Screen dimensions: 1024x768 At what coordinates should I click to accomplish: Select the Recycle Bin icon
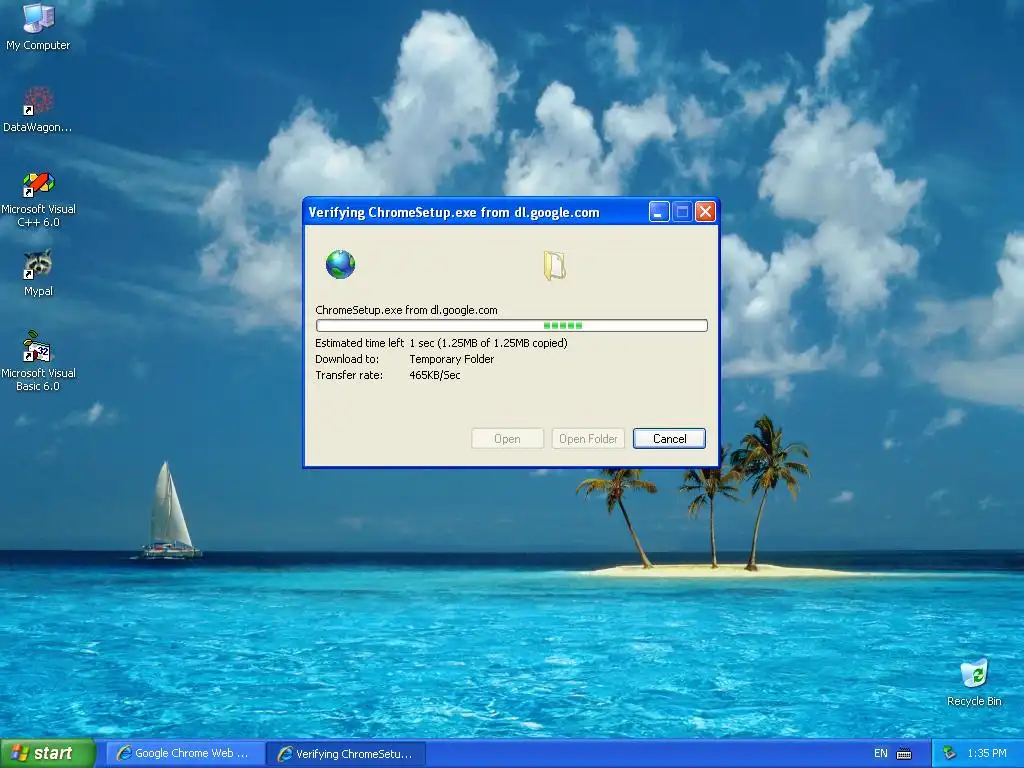tap(974, 682)
